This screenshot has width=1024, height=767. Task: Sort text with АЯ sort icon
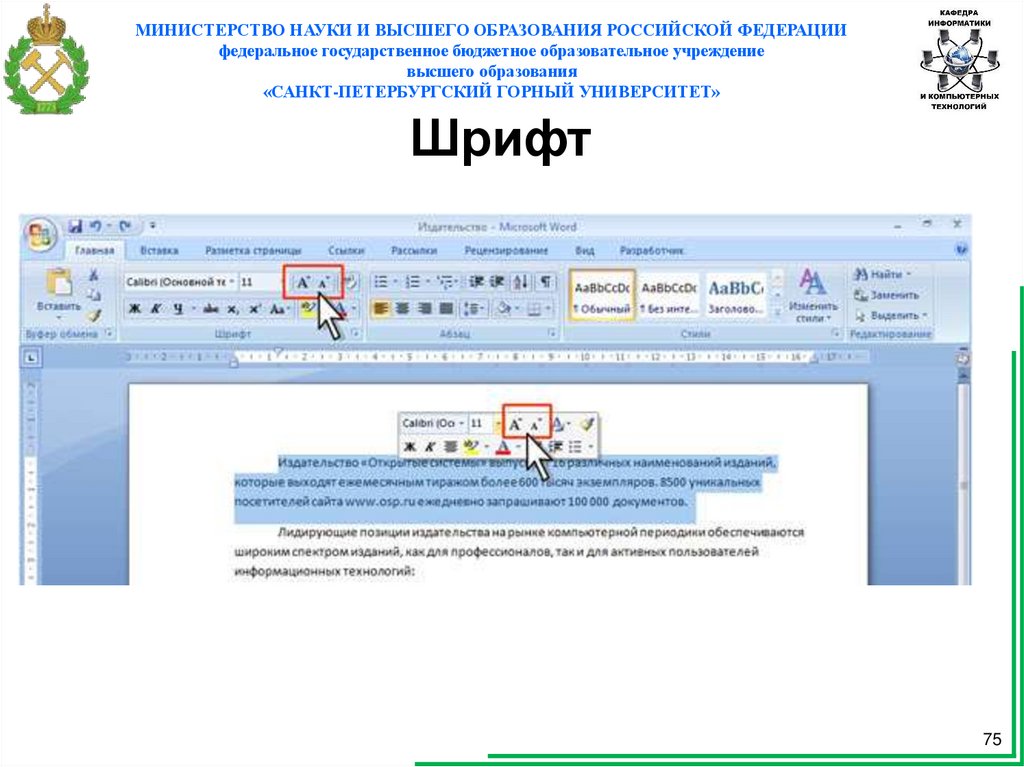pyautogui.click(x=520, y=282)
